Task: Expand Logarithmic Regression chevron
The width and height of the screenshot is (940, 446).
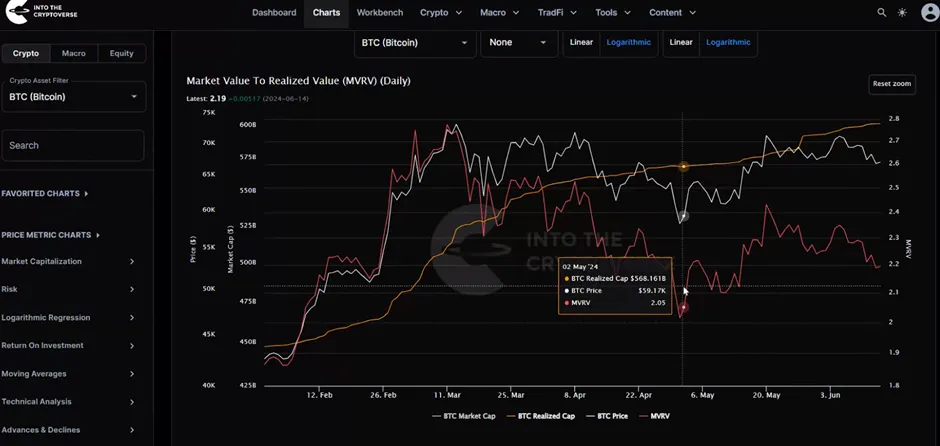Action: pos(132,318)
